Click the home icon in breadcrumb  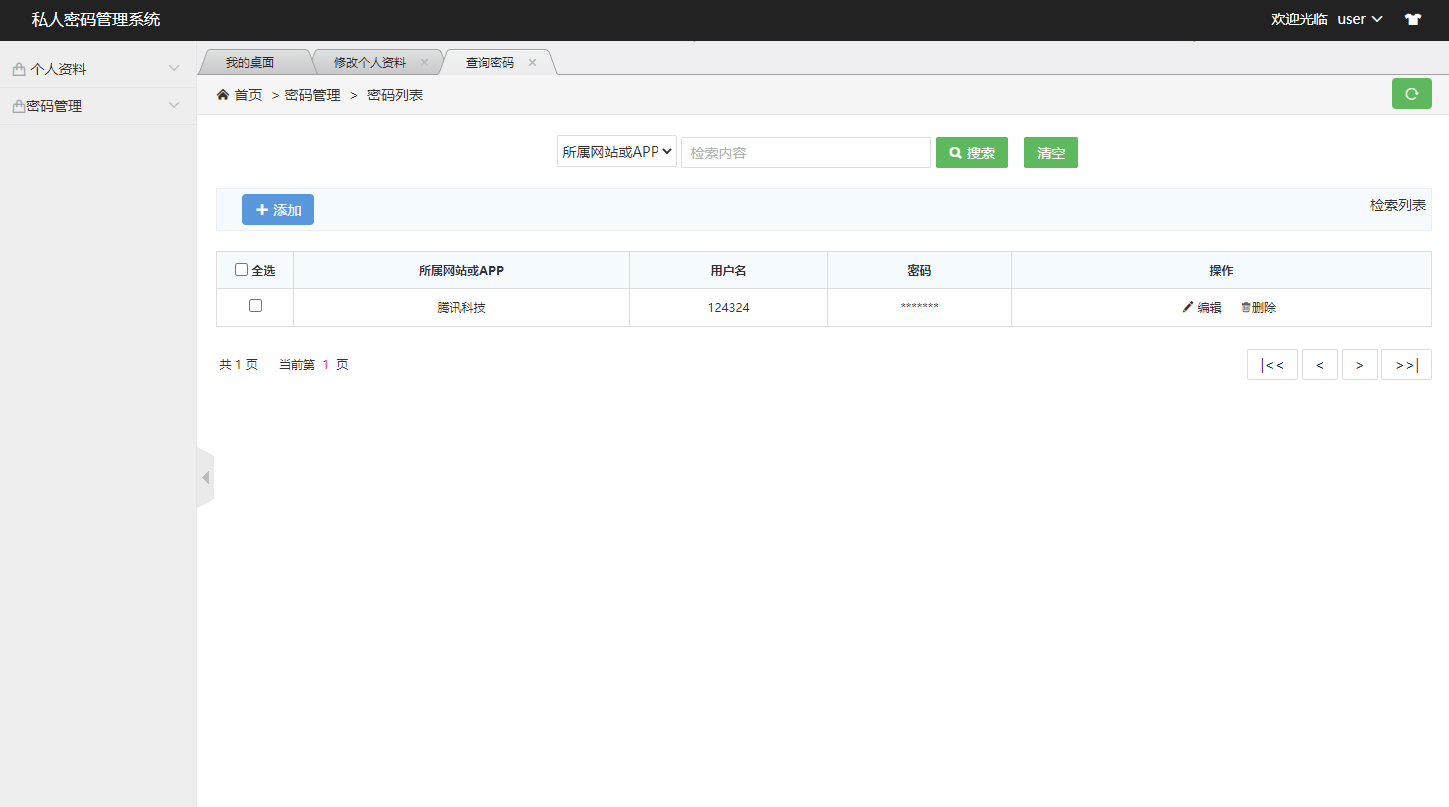[223, 95]
